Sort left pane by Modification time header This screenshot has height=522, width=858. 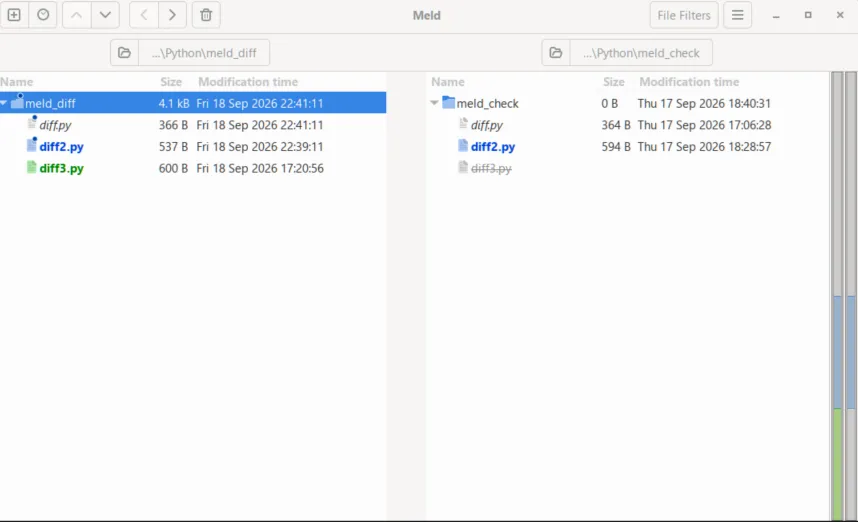click(248, 82)
